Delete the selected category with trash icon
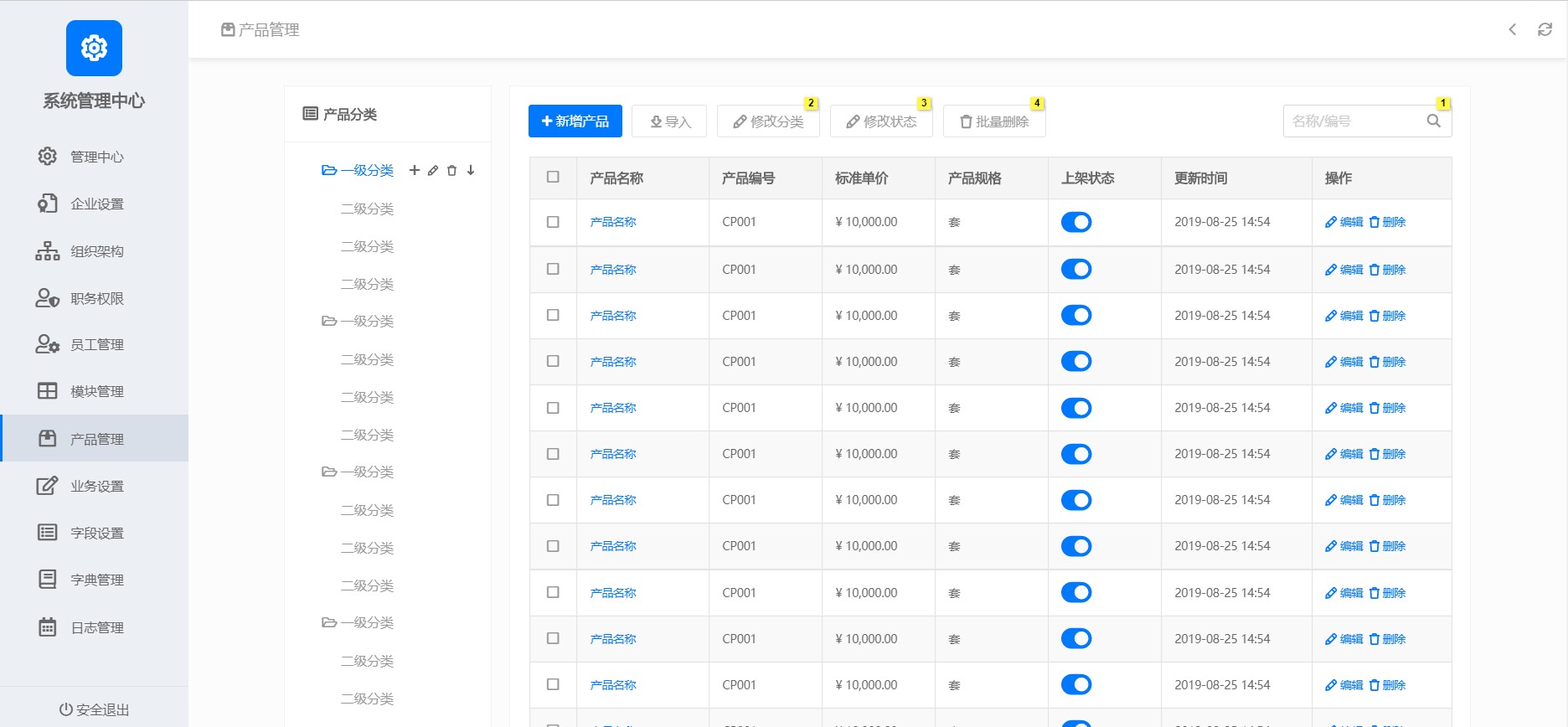This screenshot has width=1568, height=727. [451, 170]
